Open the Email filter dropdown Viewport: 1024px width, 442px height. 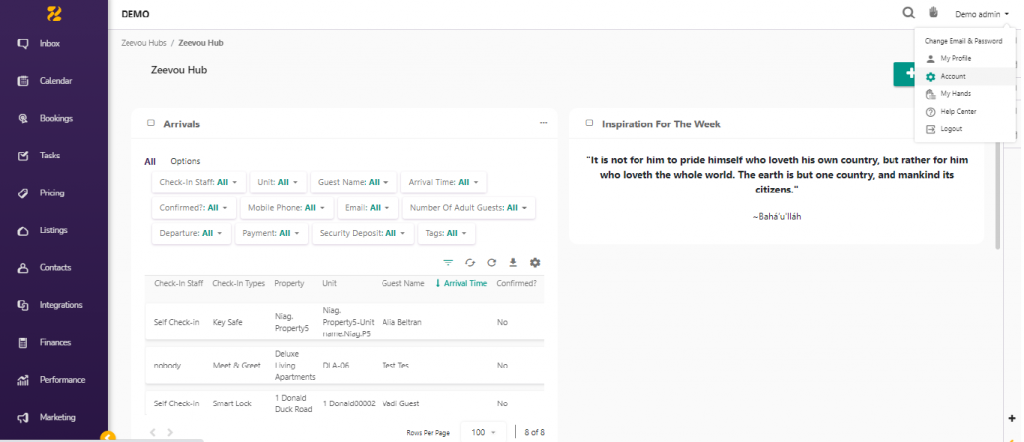point(368,208)
